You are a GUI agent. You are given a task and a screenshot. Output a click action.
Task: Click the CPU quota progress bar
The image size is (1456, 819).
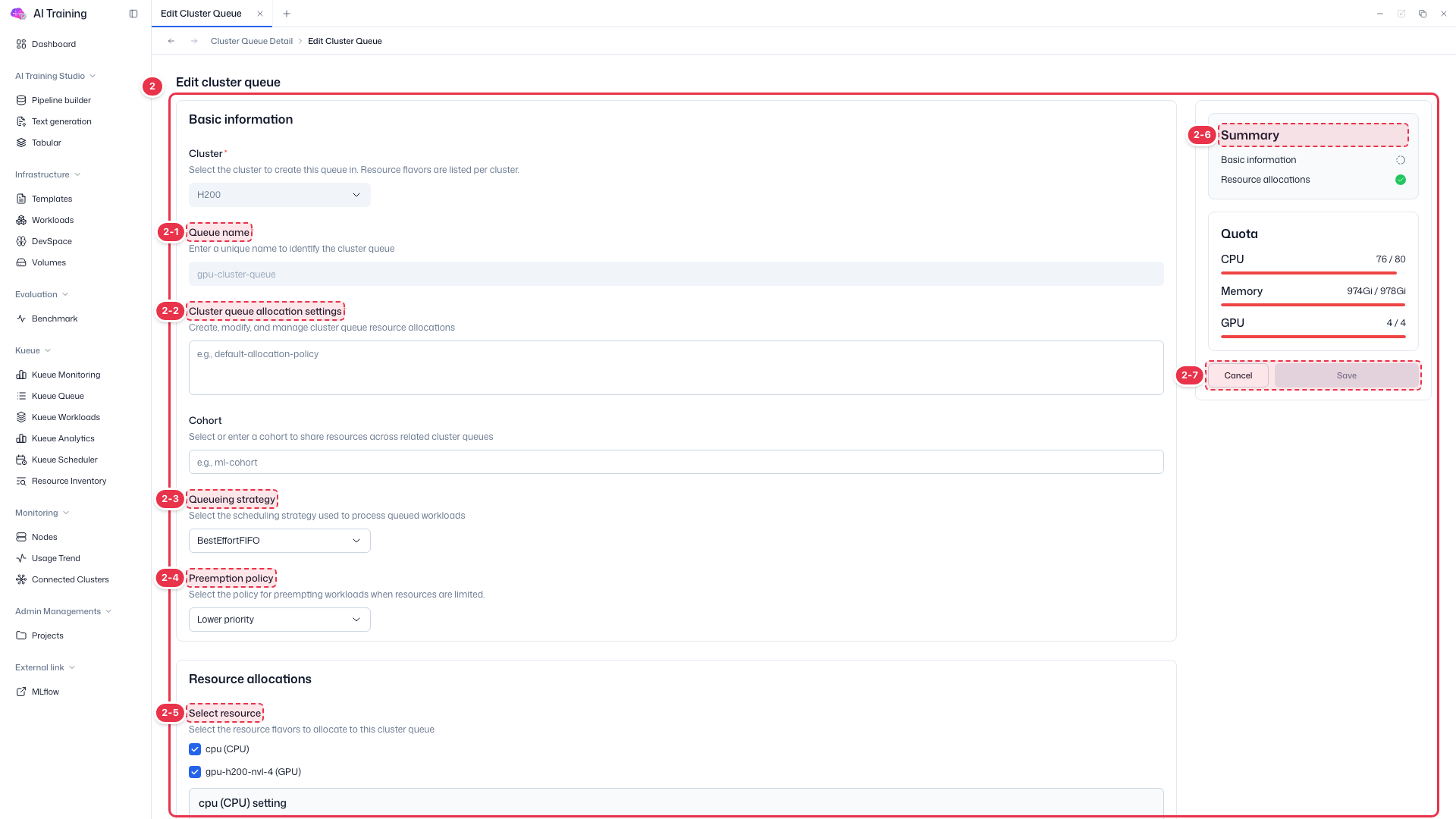point(1313,273)
